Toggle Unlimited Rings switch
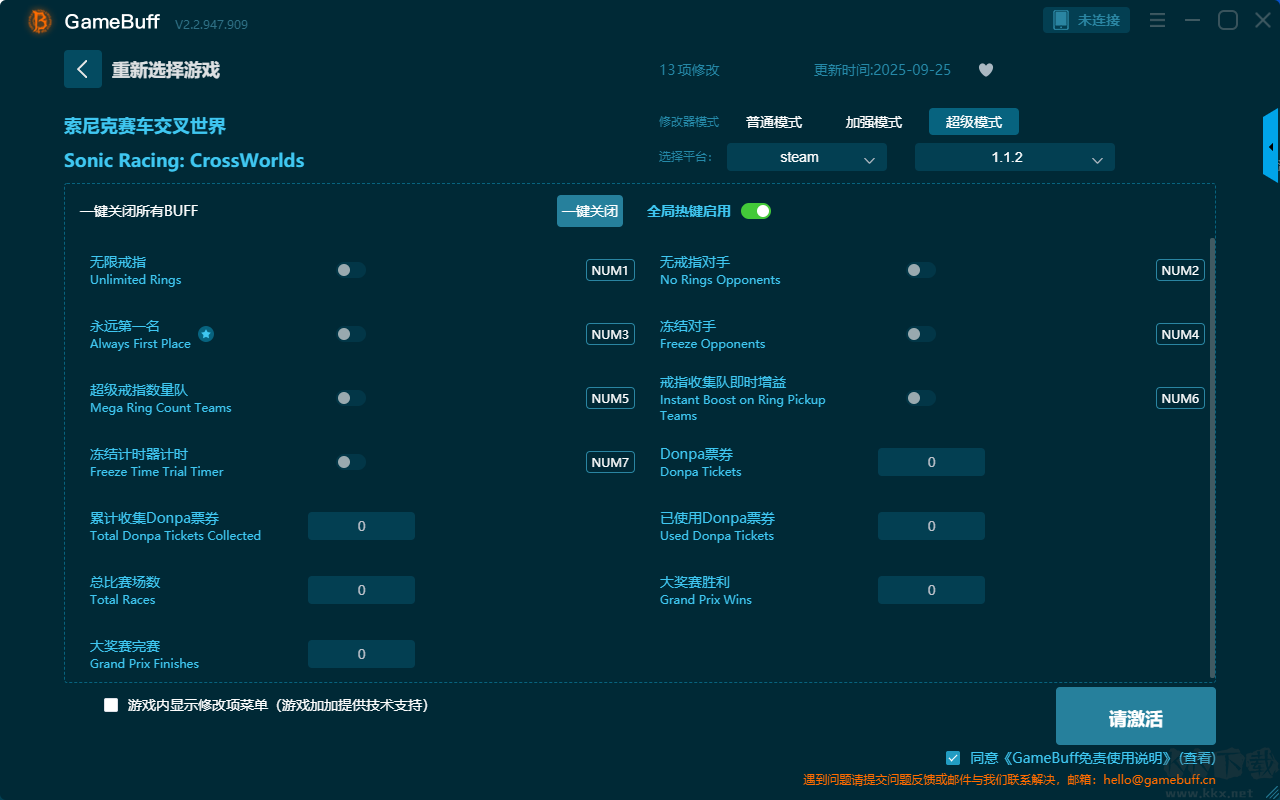1280x800 pixels. coord(351,270)
